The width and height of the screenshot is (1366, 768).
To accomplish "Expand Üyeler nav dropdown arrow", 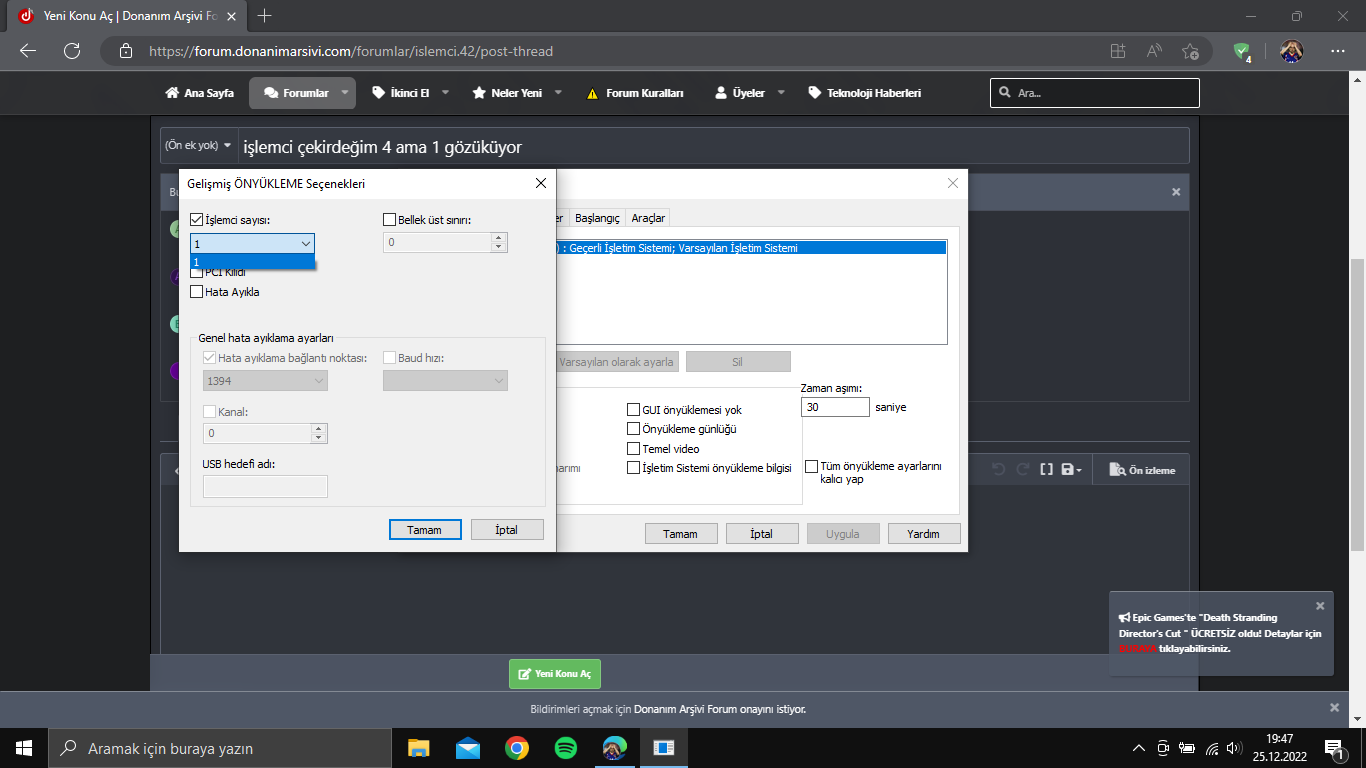I will (x=781, y=93).
